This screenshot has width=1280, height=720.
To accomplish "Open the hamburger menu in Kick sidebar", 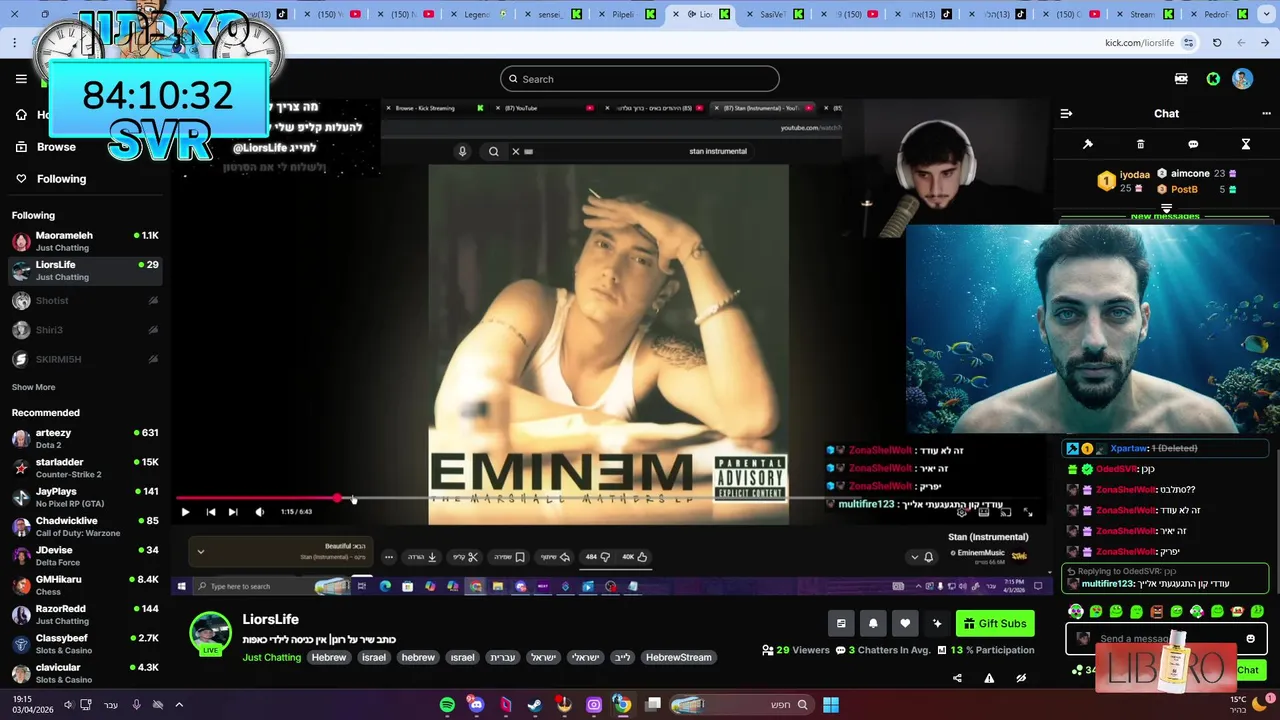I will click(21, 79).
